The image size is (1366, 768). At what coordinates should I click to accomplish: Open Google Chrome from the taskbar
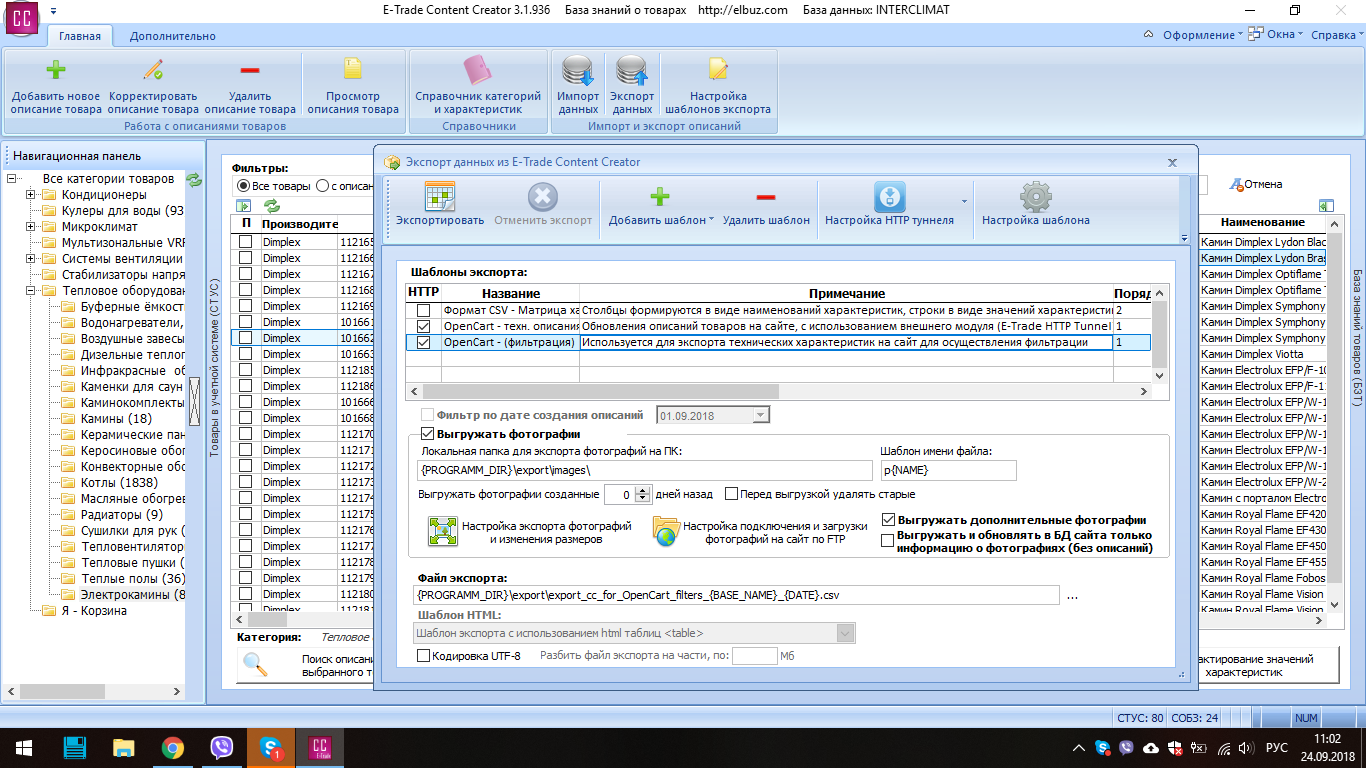pos(173,747)
